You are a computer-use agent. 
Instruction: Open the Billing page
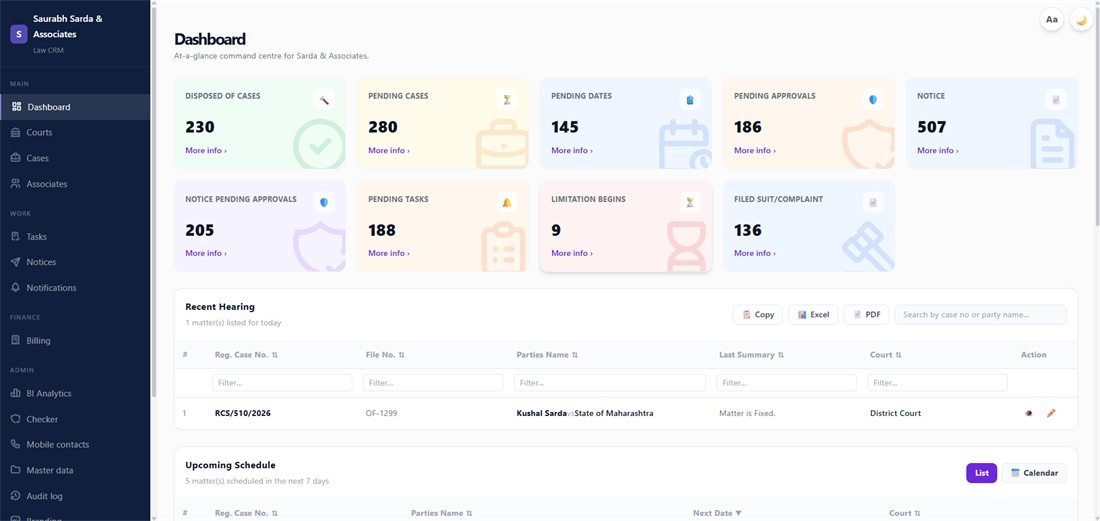click(74, 340)
